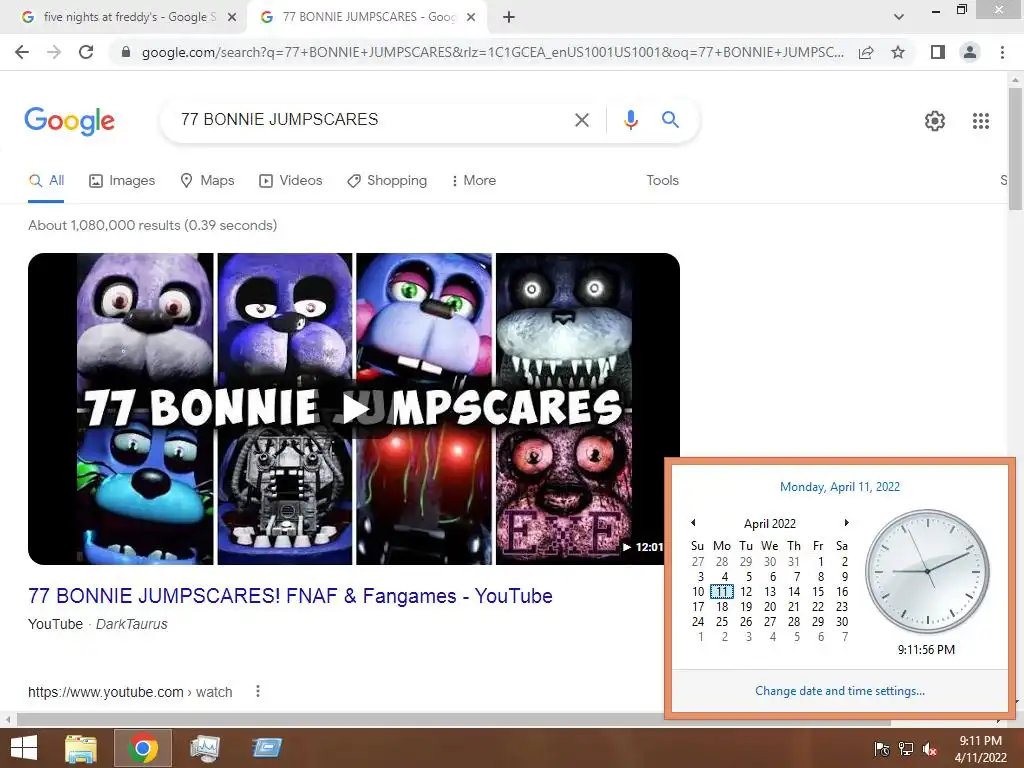Click the April 2022 month header
The height and width of the screenshot is (768, 1024).
tap(769, 524)
